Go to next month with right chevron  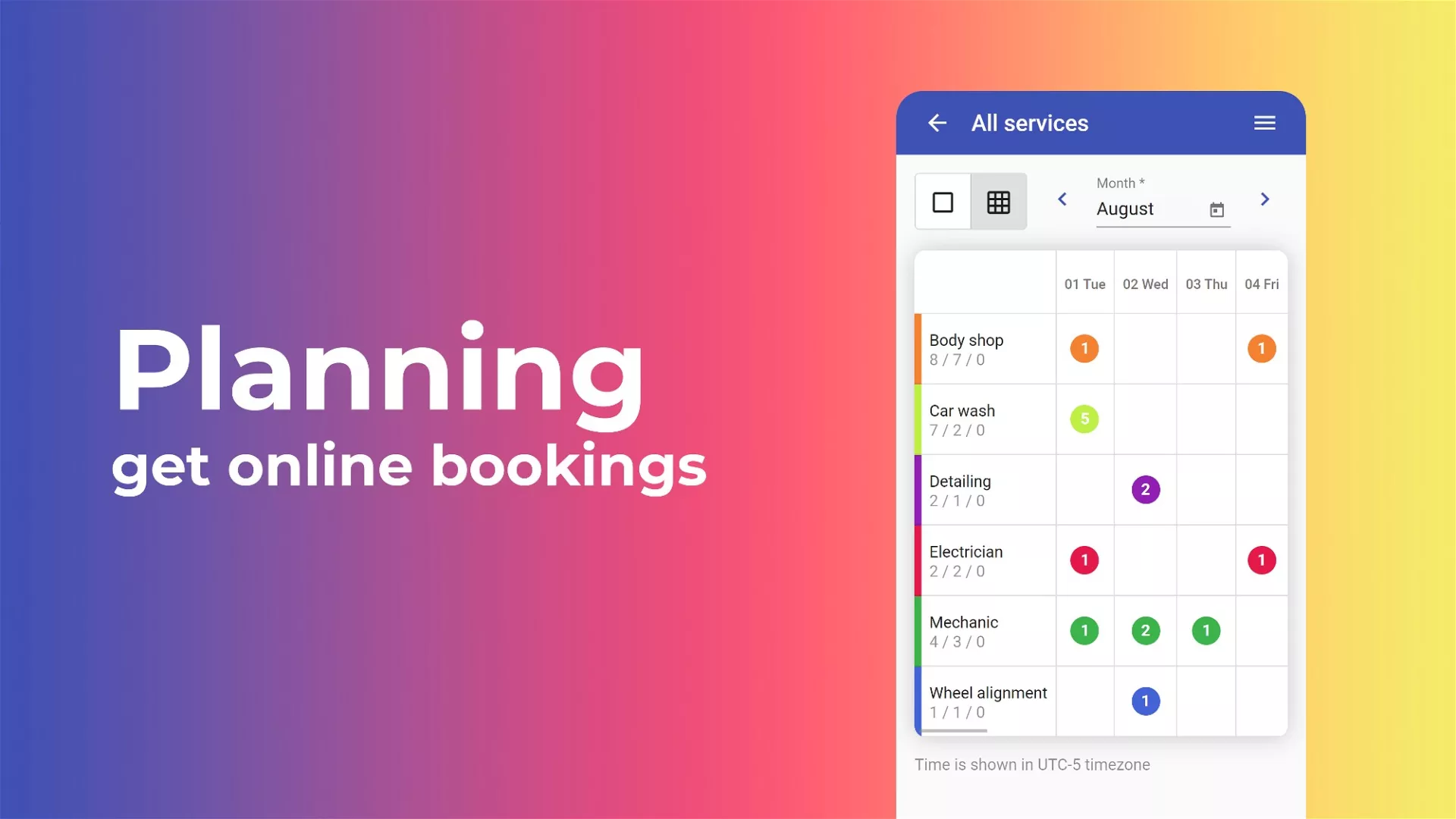1264,199
